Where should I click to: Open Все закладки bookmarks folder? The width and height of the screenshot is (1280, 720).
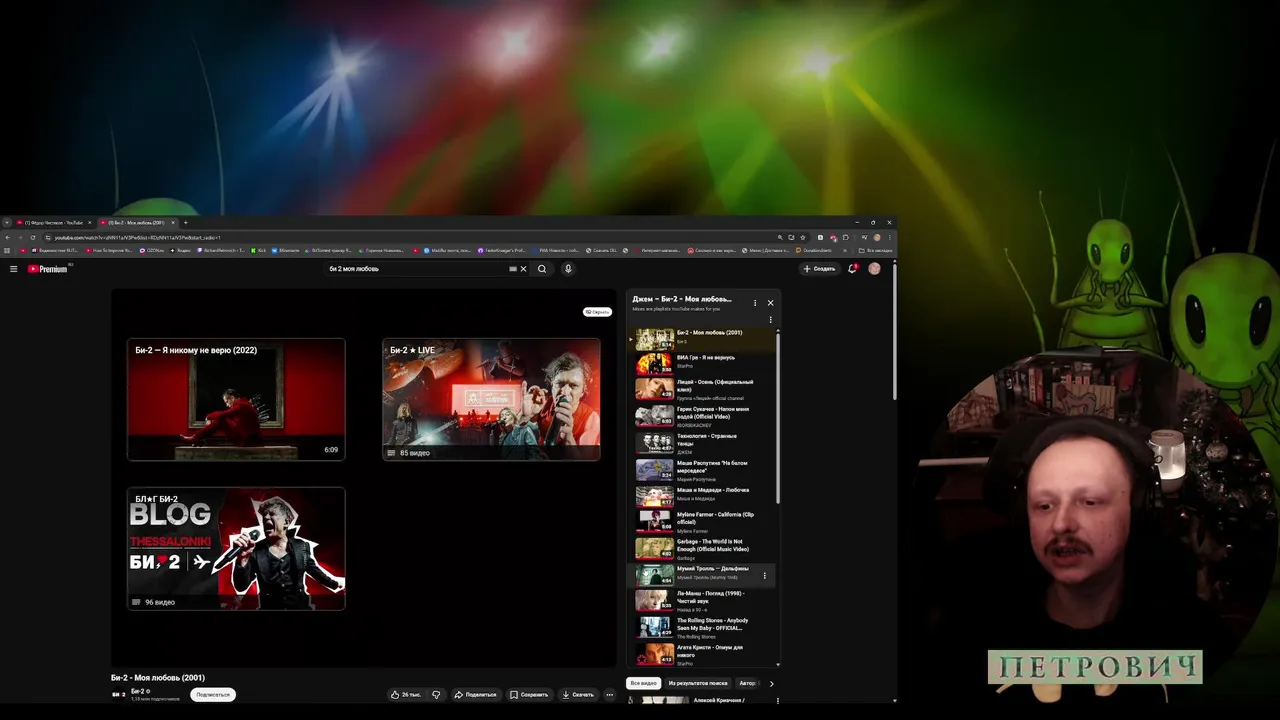coord(876,250)
